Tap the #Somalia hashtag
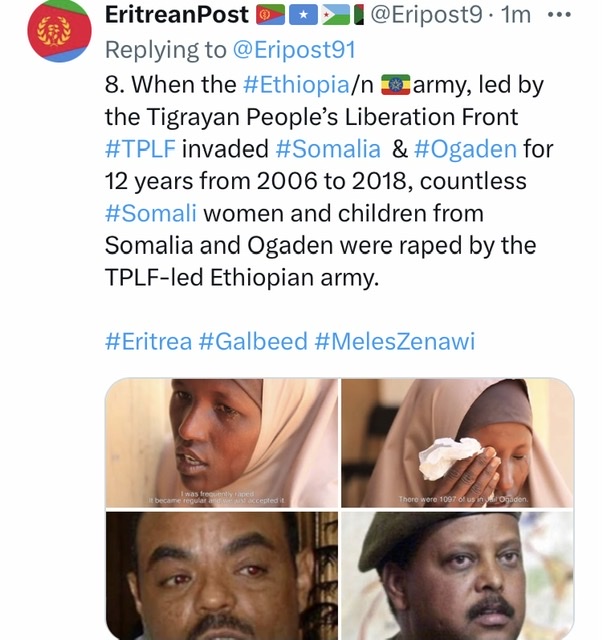 [x=325, y=149]
